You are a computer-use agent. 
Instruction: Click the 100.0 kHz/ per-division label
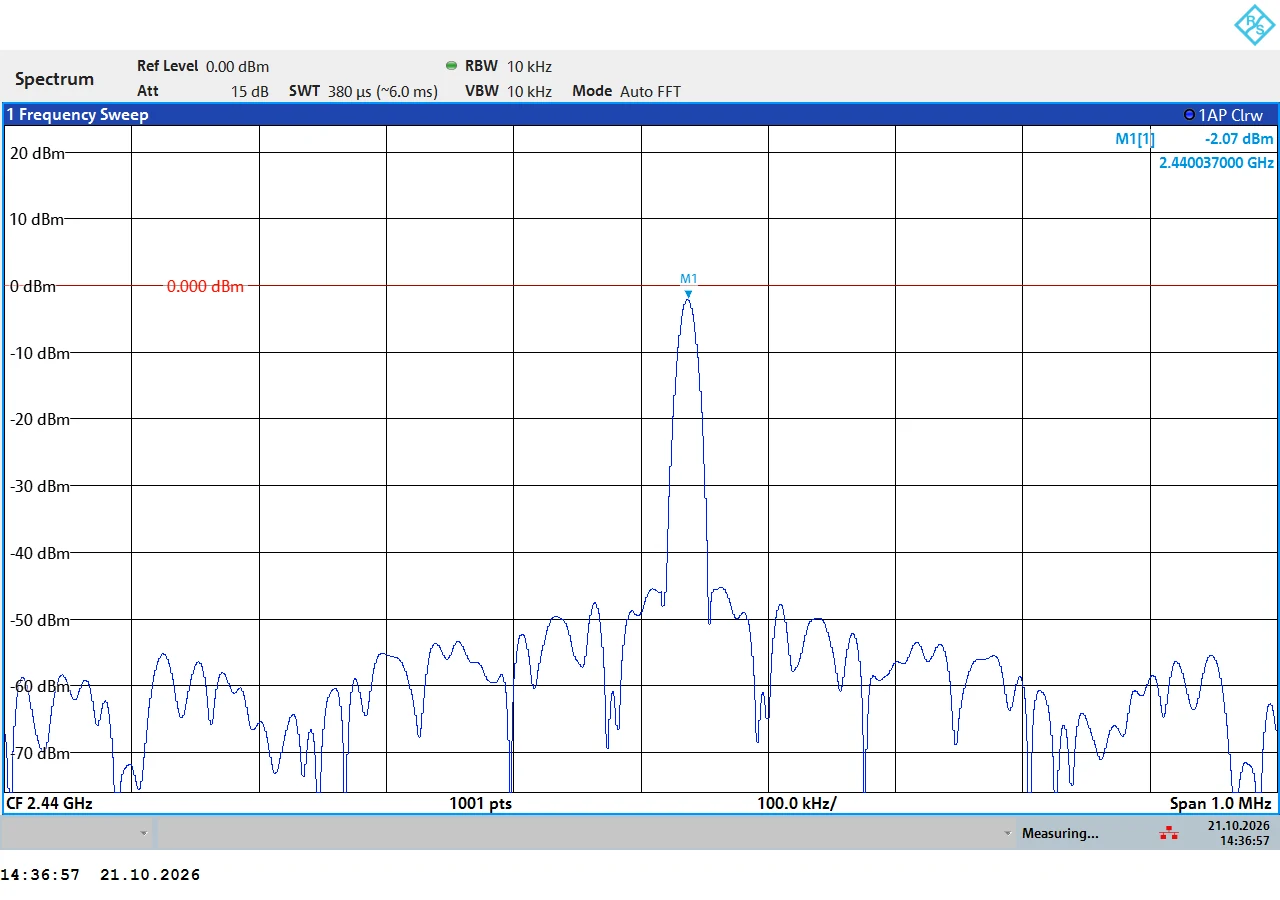pyautogui.click(x=796, y=803)
